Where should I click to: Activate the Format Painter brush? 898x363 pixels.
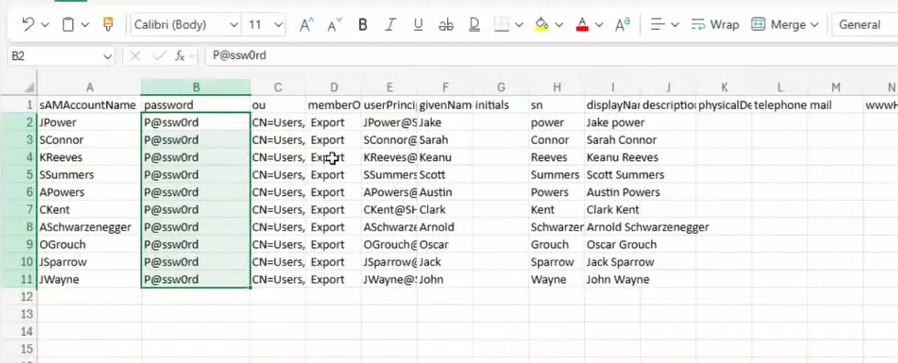tap(108, 25)
